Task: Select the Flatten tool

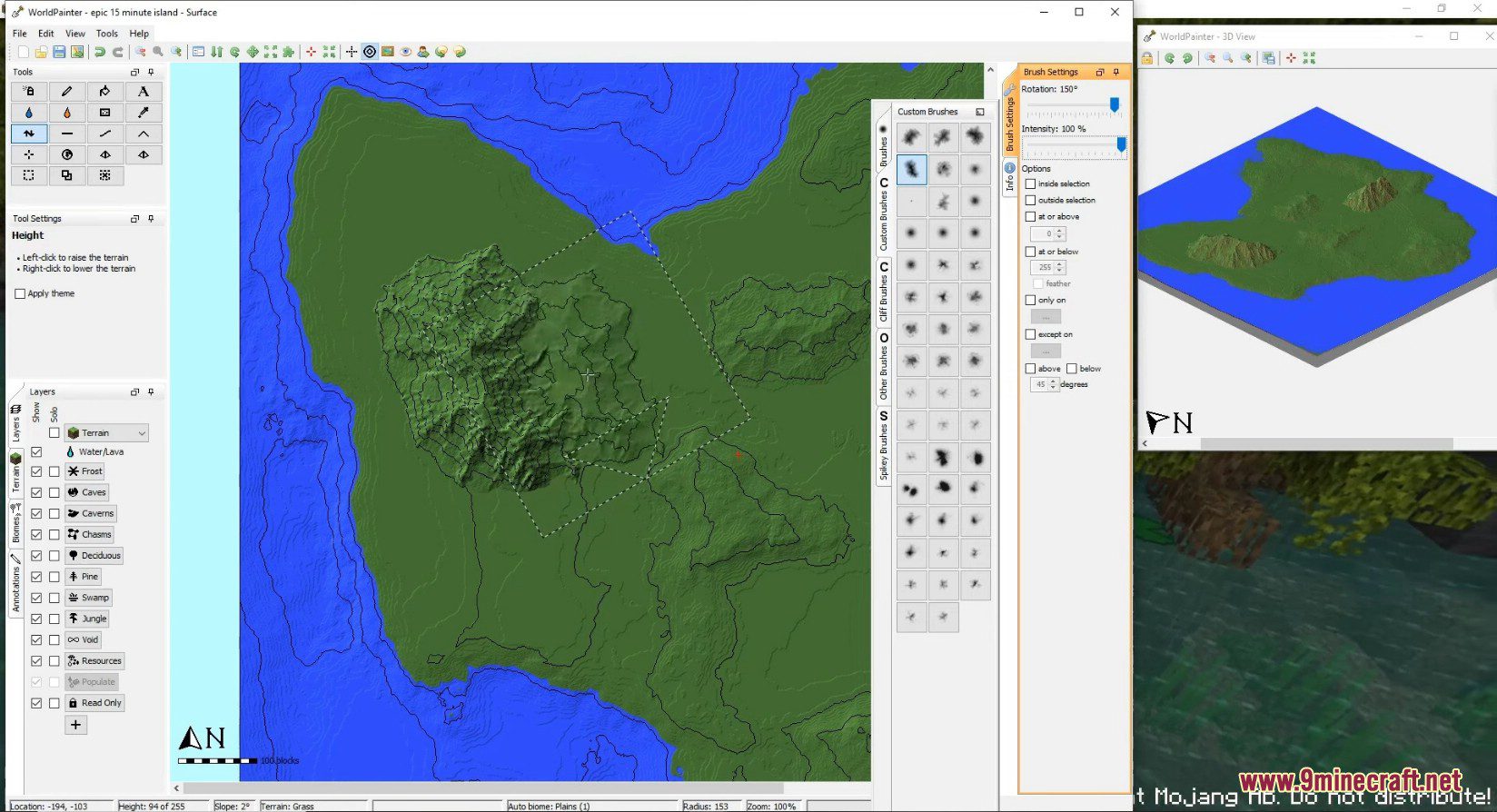Action: 67,134
